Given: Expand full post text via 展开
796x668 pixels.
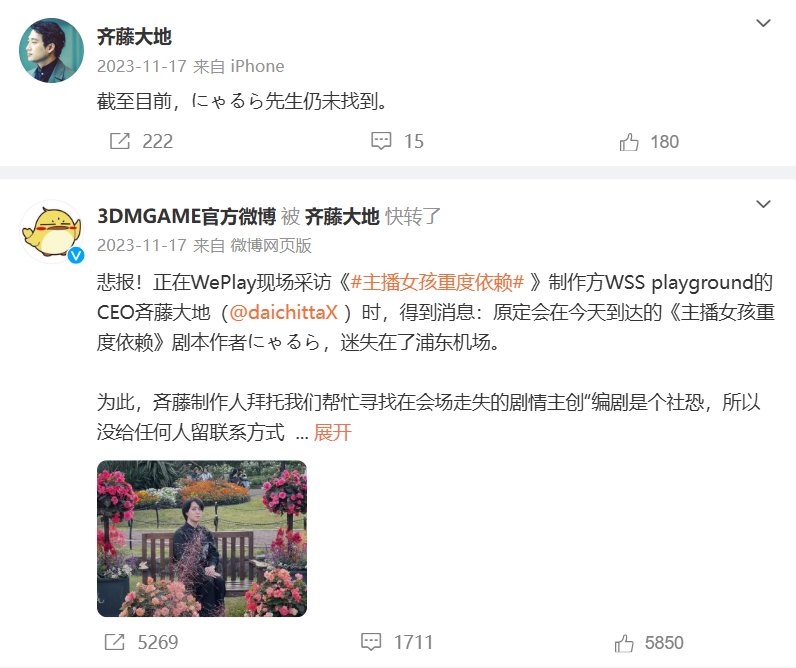Looking at the screenshot, I should point(333,433).
